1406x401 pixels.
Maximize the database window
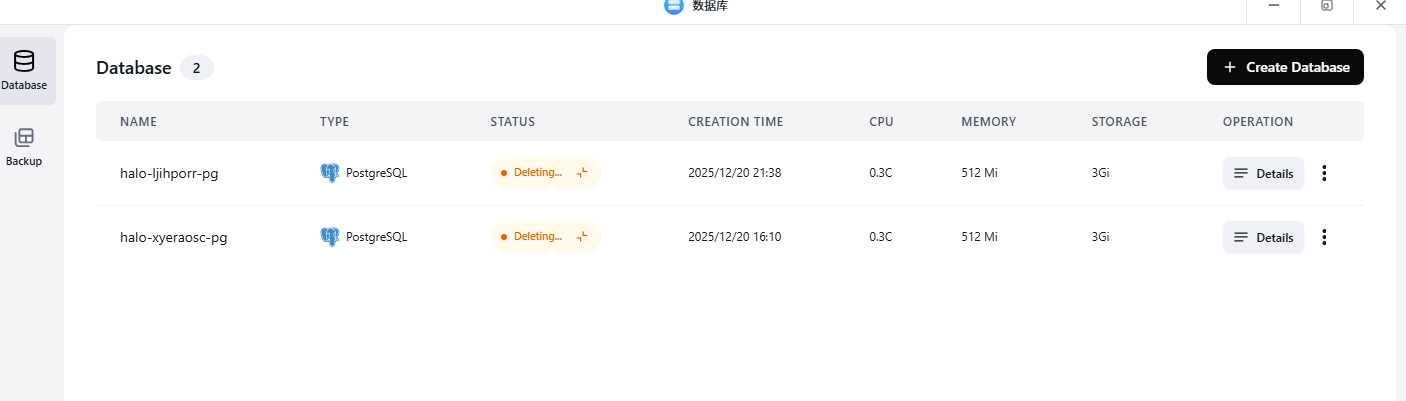coord(1326,6)
